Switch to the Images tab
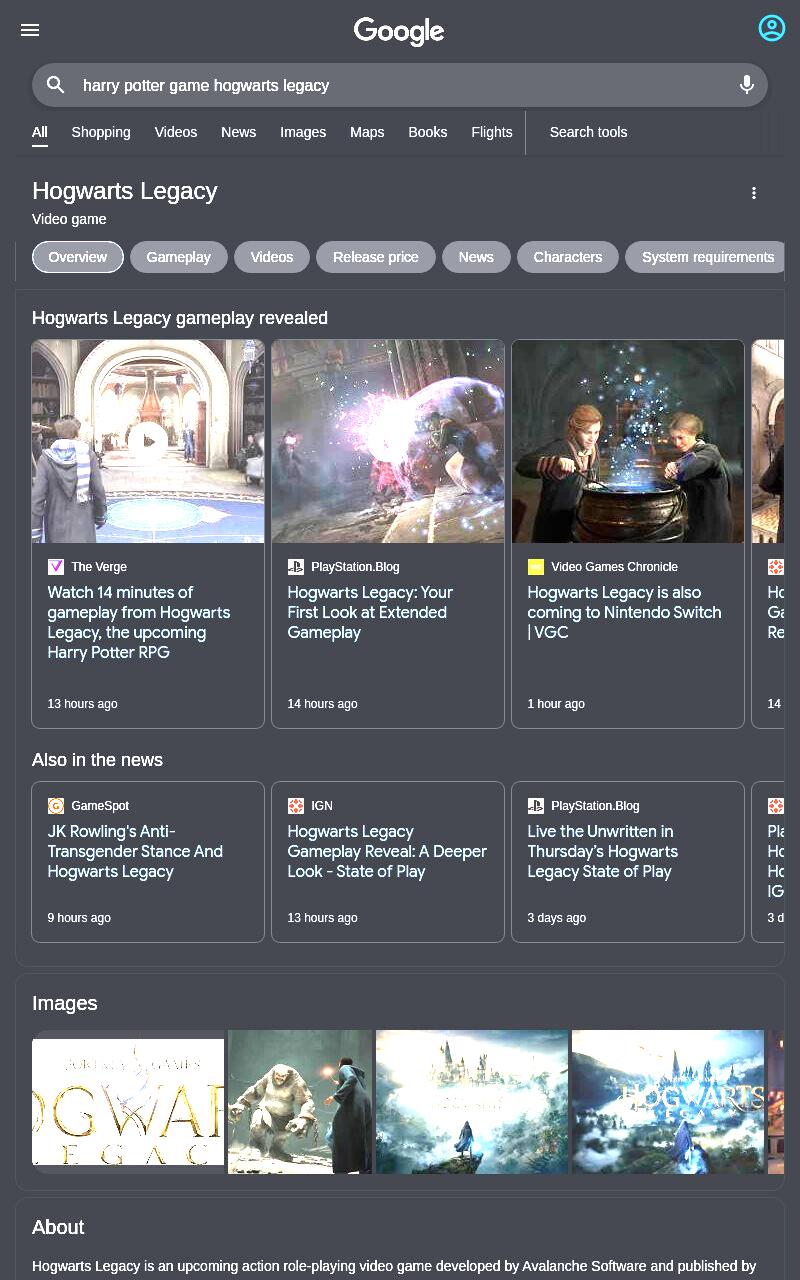This screenshot has height=1280, width=800. (303, 132)
